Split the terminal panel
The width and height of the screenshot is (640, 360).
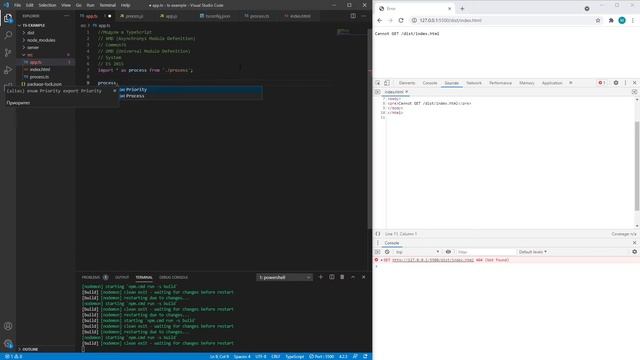331,277
